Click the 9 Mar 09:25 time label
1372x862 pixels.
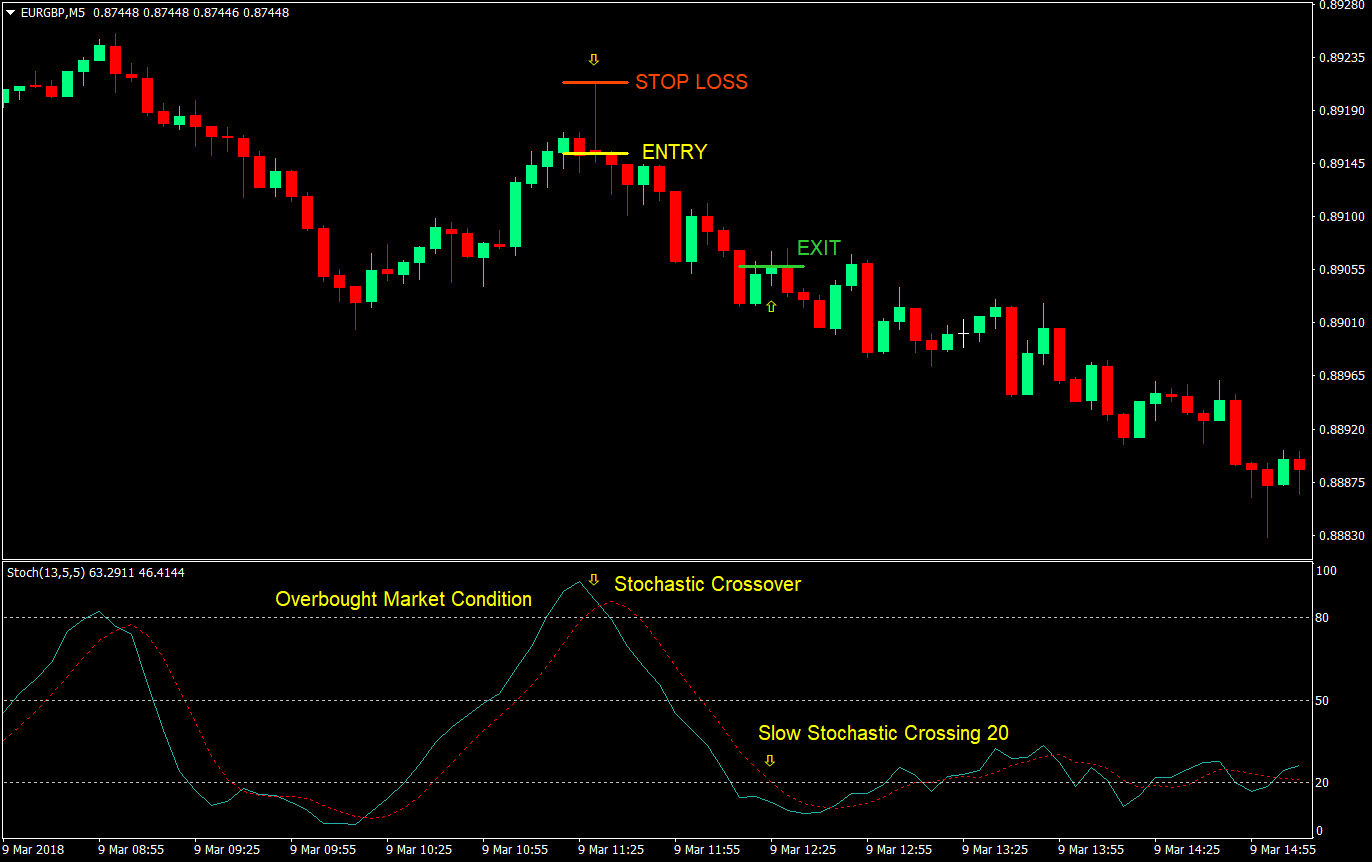227,849
